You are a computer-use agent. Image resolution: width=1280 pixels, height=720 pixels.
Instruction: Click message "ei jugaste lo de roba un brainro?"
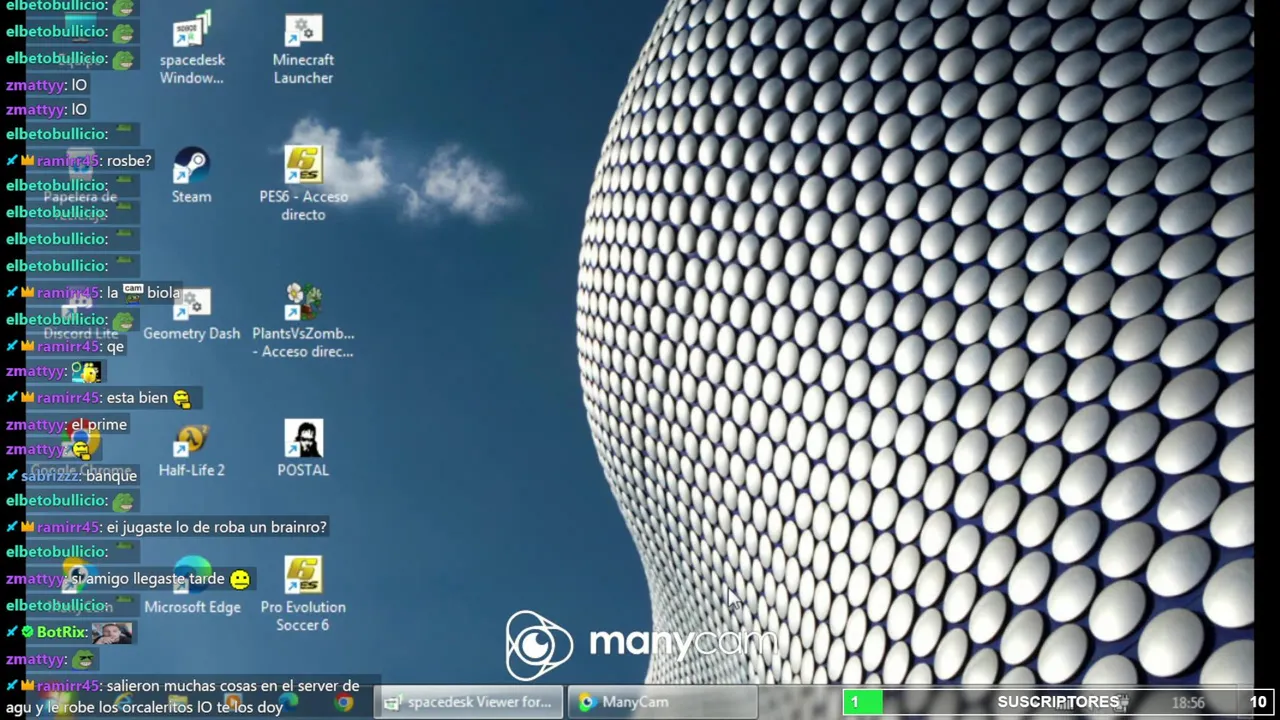pyautogui.click(x=216, y=527)
